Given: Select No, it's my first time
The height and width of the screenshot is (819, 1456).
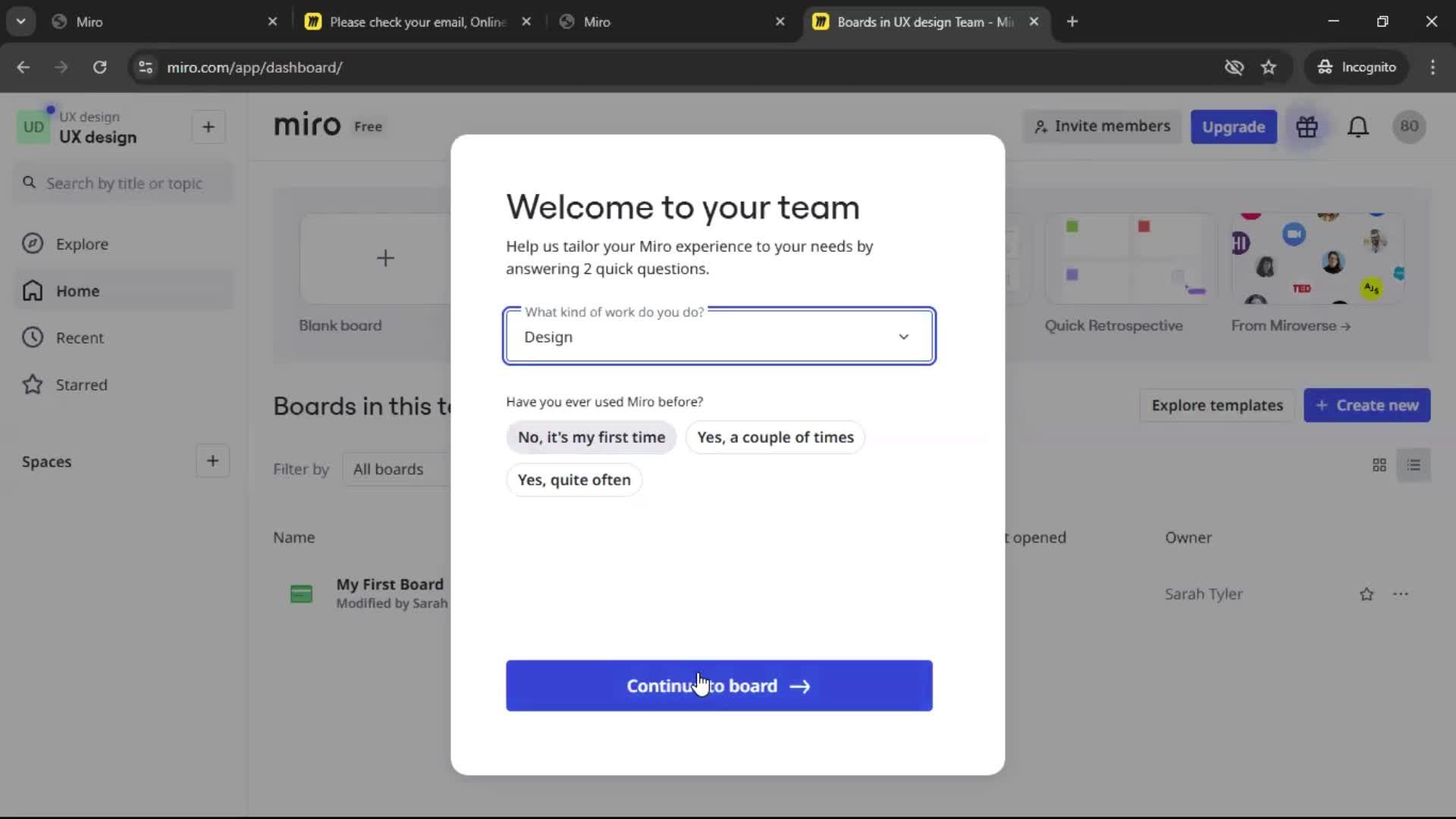Looking at the screenshot, I should point(591,438).
